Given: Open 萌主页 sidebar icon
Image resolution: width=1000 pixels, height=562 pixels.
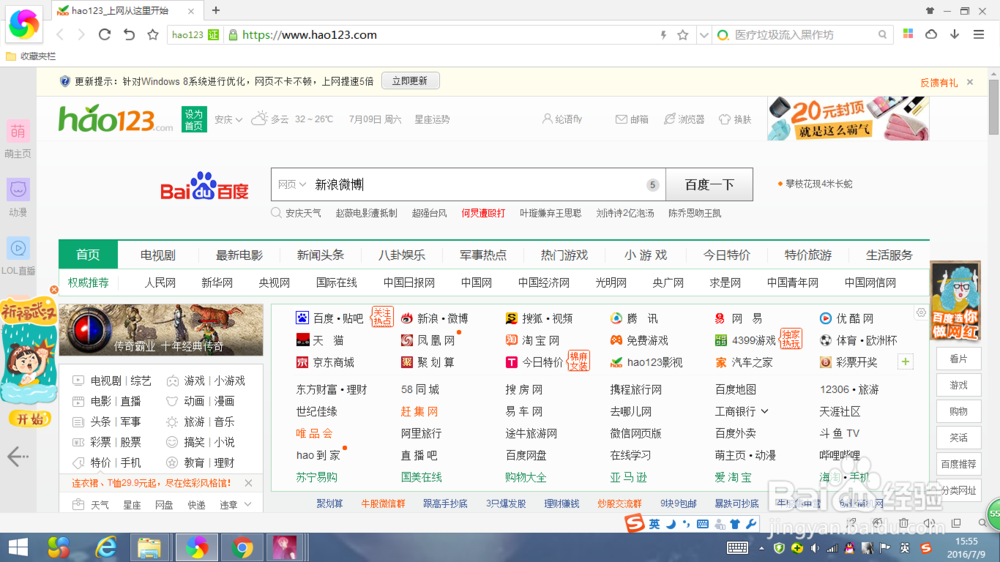Looking at the screenshot, I should tap(18, 138).
